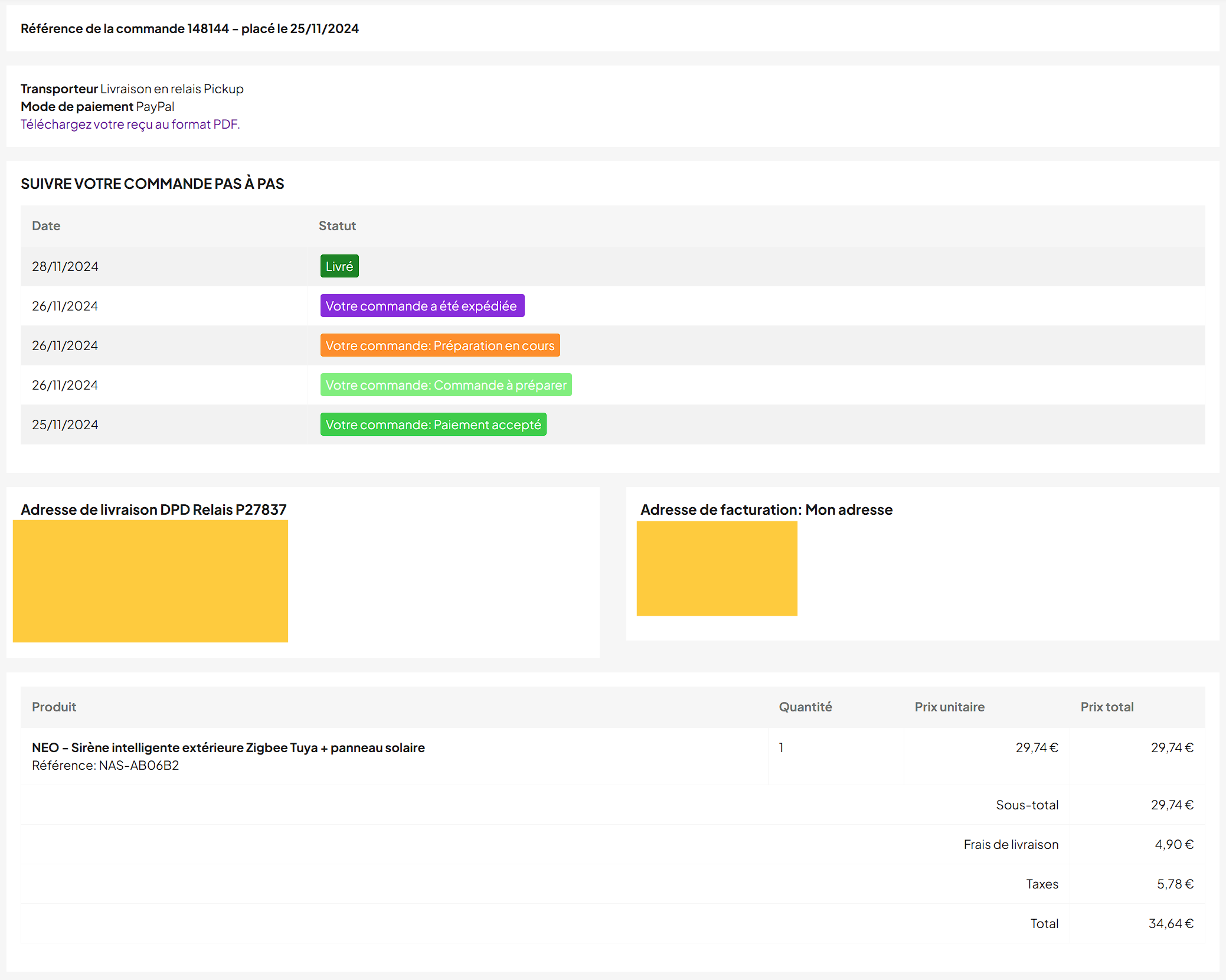Click the Prix unitaire column header
Screen dimensions: 1226x980
tap(949, 707)
